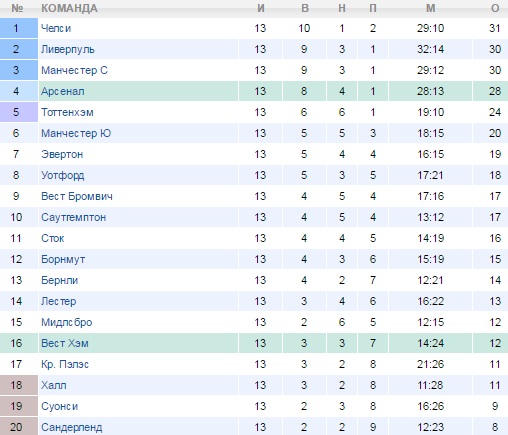Select the Уотфорд team name
This screenshot has height=435, width=508.
[x=63, y=175]
